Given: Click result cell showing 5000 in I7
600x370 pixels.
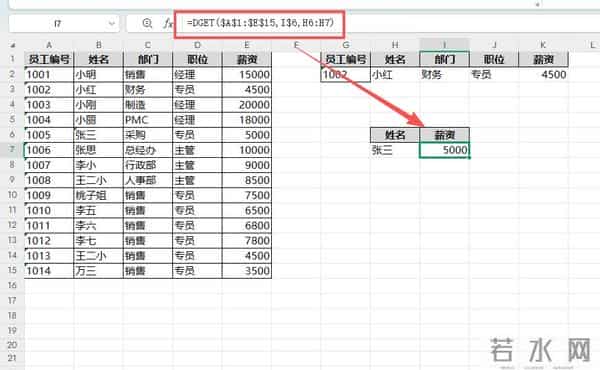Looking at the screenshot, I should [445, 150].
